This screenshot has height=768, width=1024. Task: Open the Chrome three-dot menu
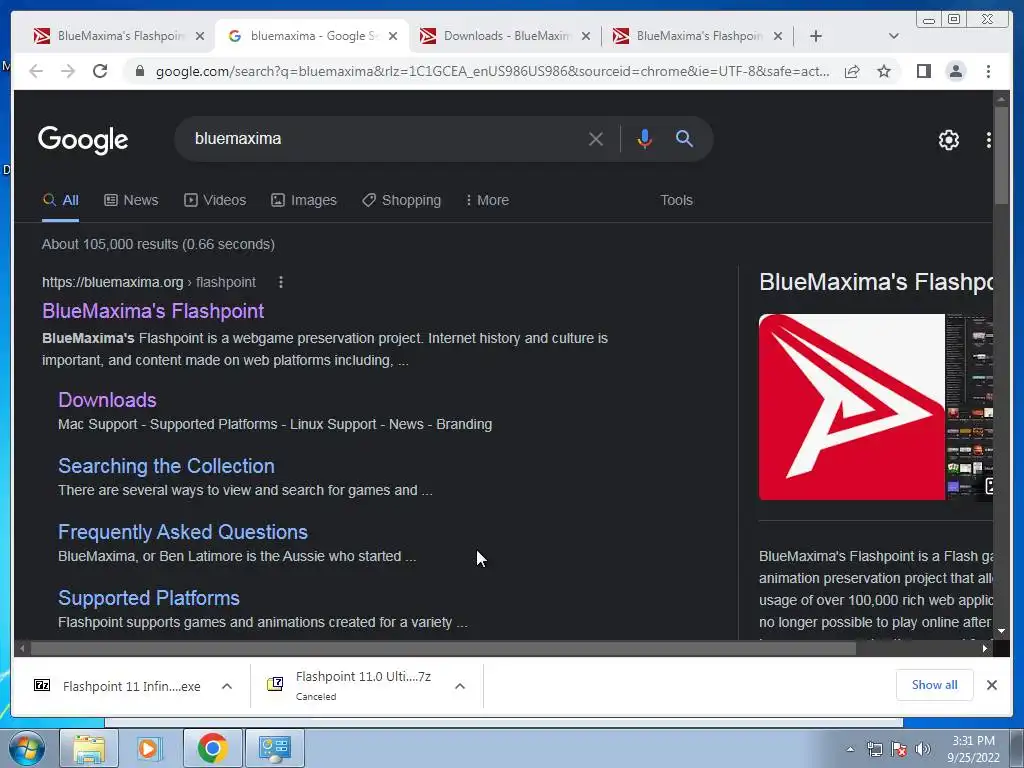click(988, 71)
